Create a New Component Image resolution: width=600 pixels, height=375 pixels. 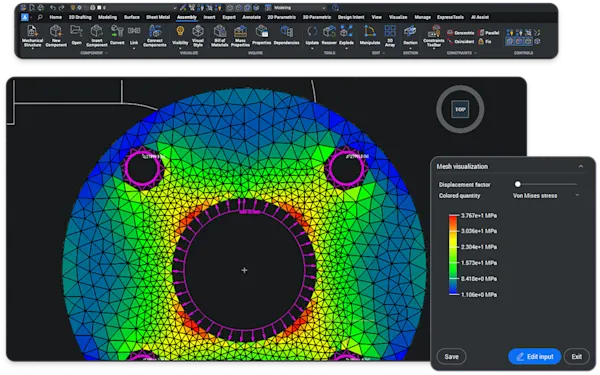pos(56,36)
